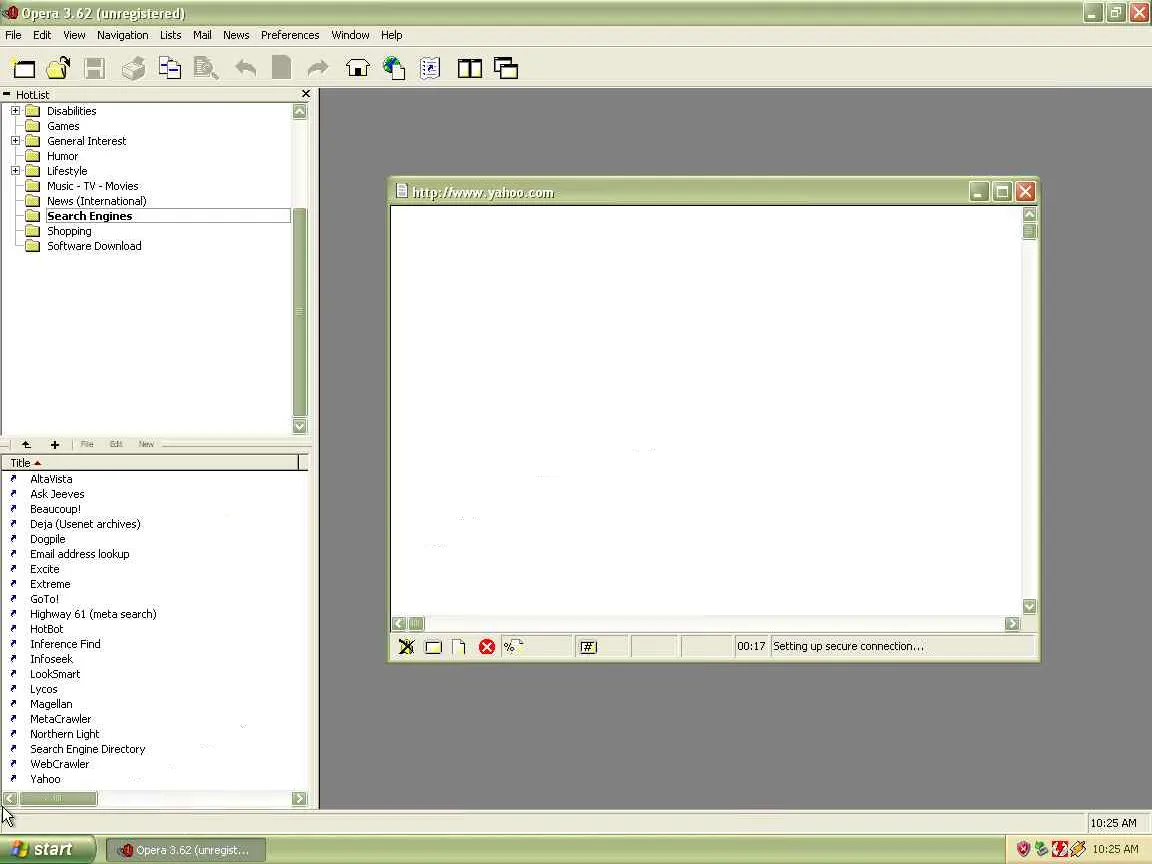Image resolution: width=1152 pixels, height=864 pixels.
Task: Open the Yahoo bookmark
Action: pos(46,779)
